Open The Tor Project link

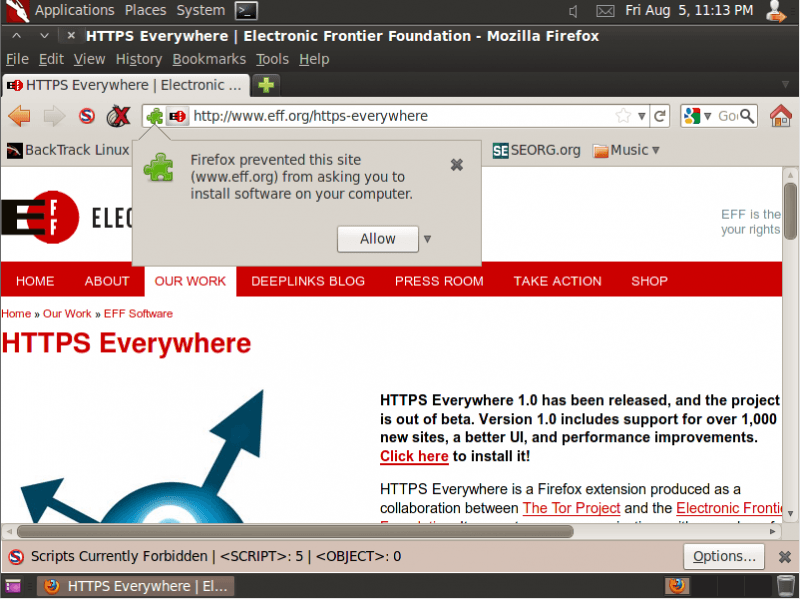tap(571, 508)
